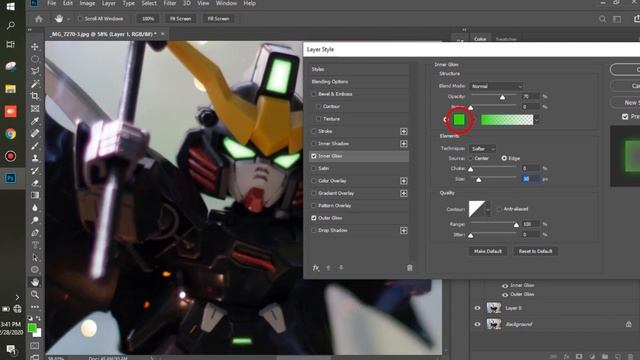Select the Hand tool in toolbox
Screen dimensions: 640x360
(x=35, y=282)
